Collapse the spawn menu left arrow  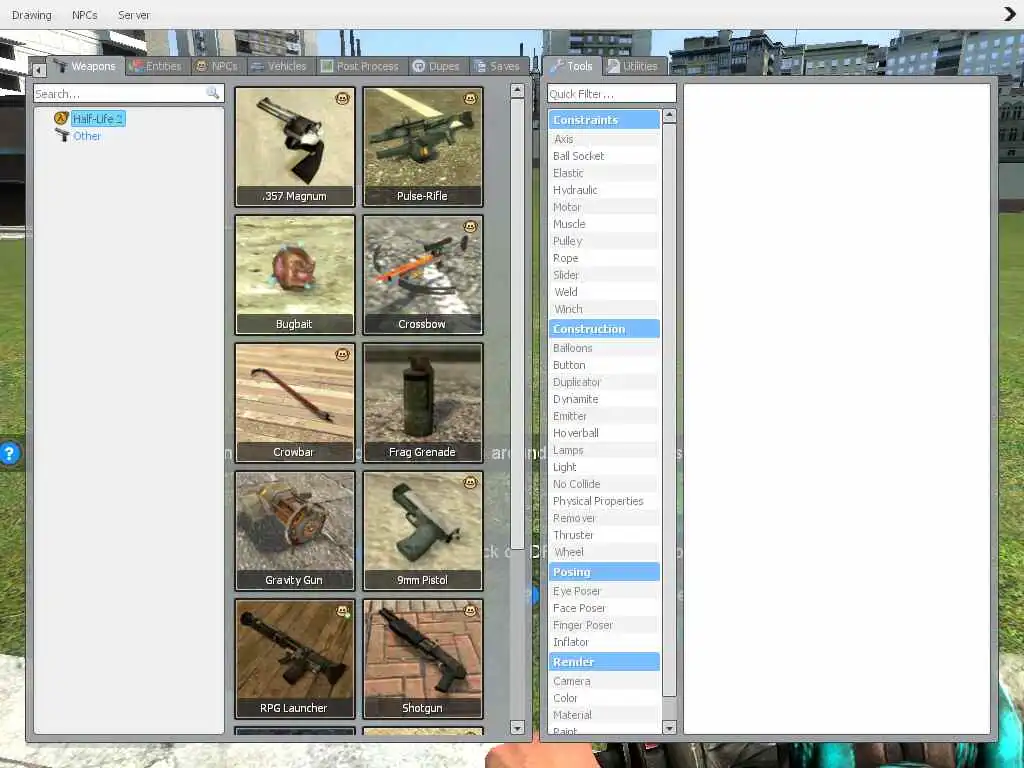pos(39,69)
